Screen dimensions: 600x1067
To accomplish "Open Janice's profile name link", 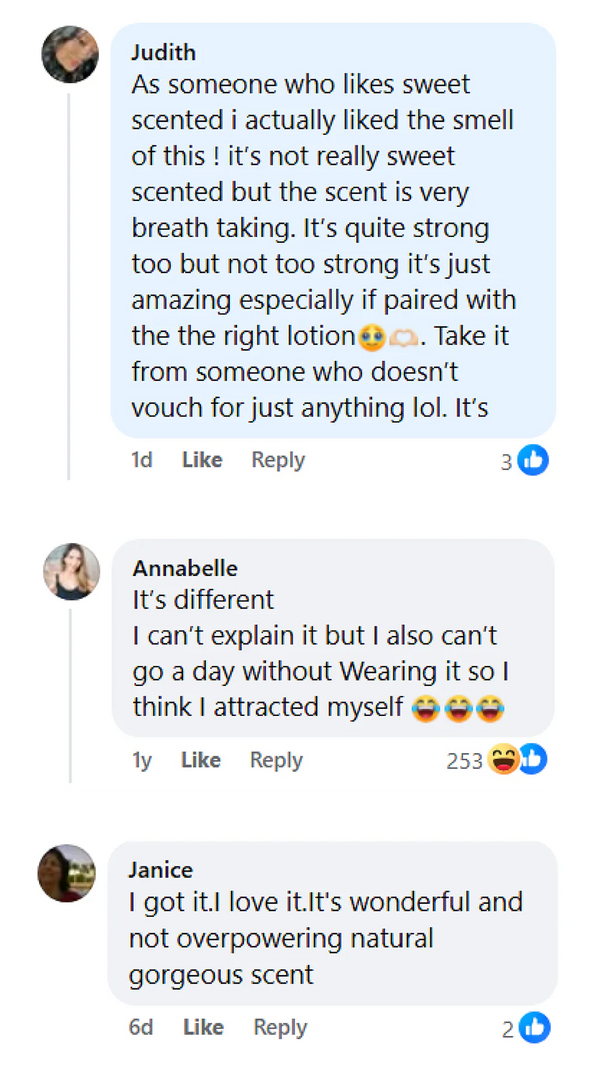I will [161, 870].
